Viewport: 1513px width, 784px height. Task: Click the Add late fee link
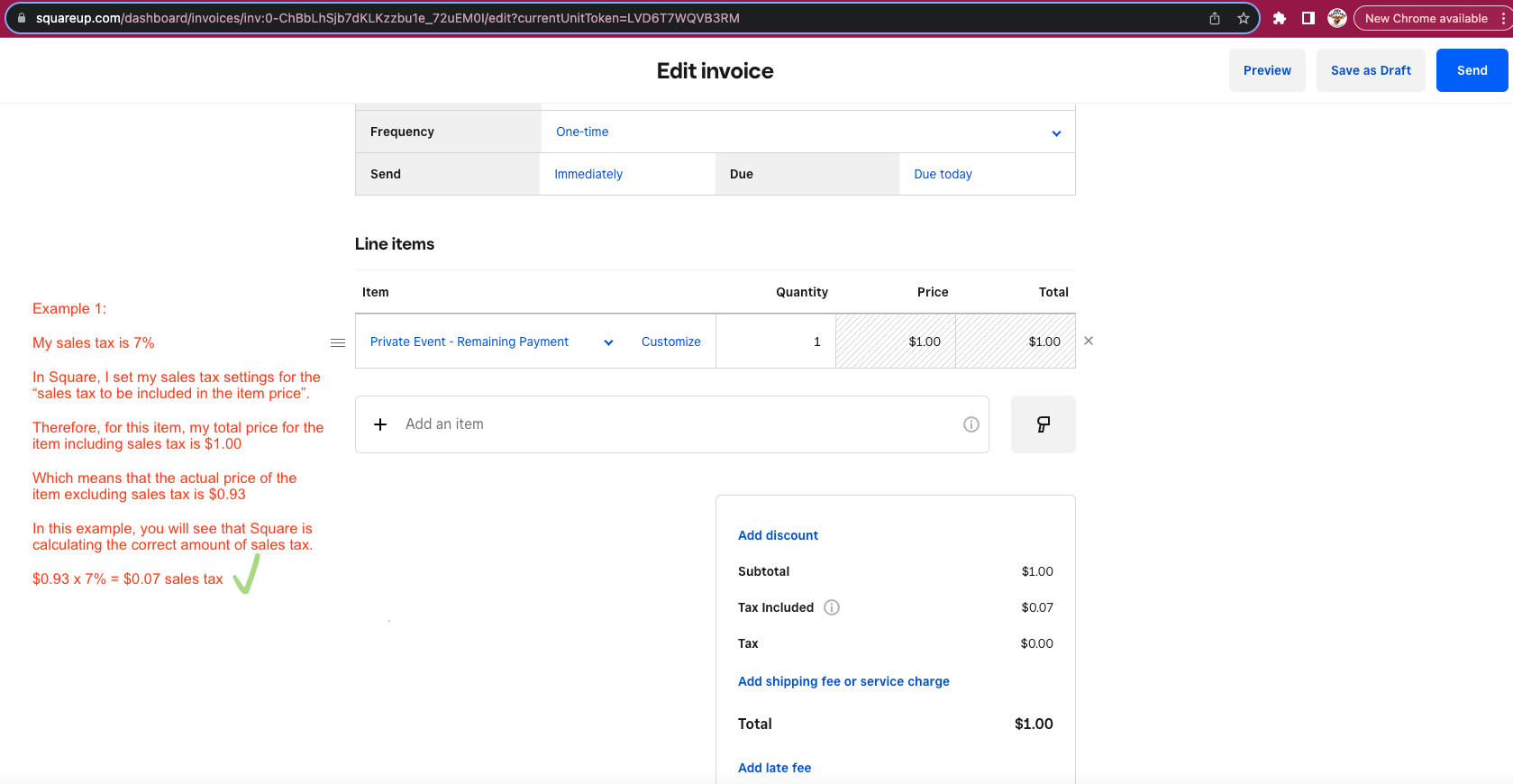774,768
